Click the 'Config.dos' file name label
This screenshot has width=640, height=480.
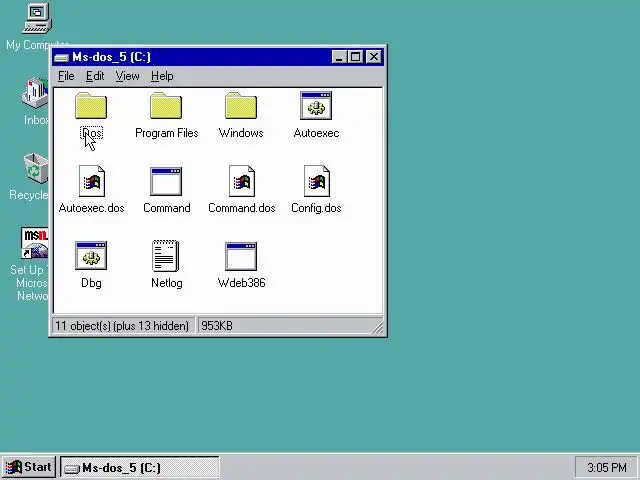tap(316, 208)
